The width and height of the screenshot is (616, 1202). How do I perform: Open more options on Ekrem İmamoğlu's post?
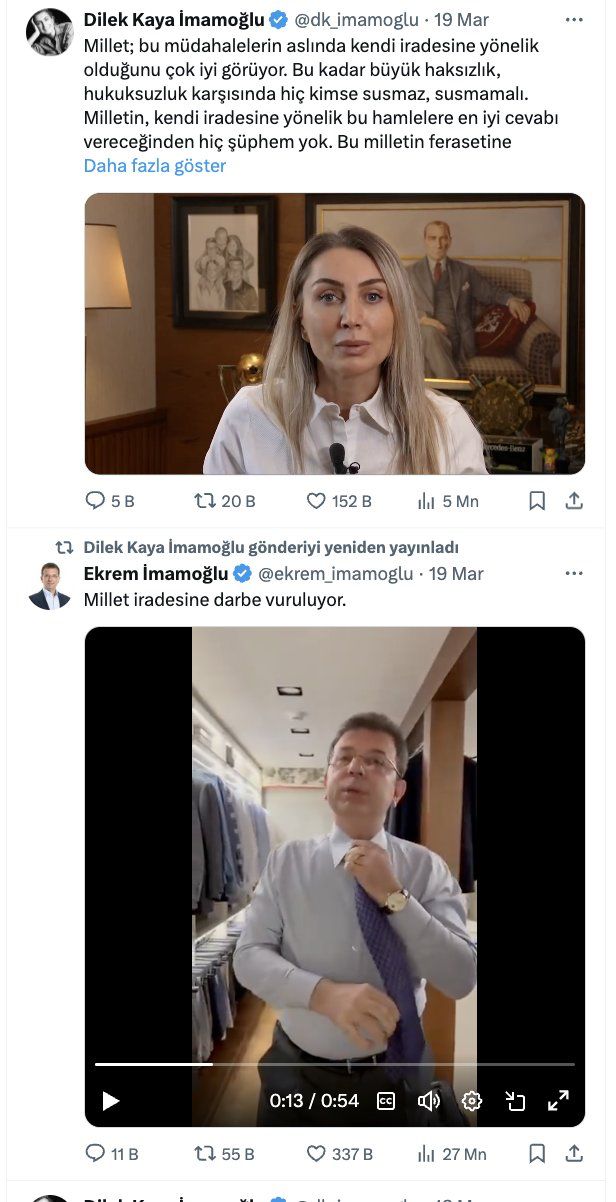574,574
